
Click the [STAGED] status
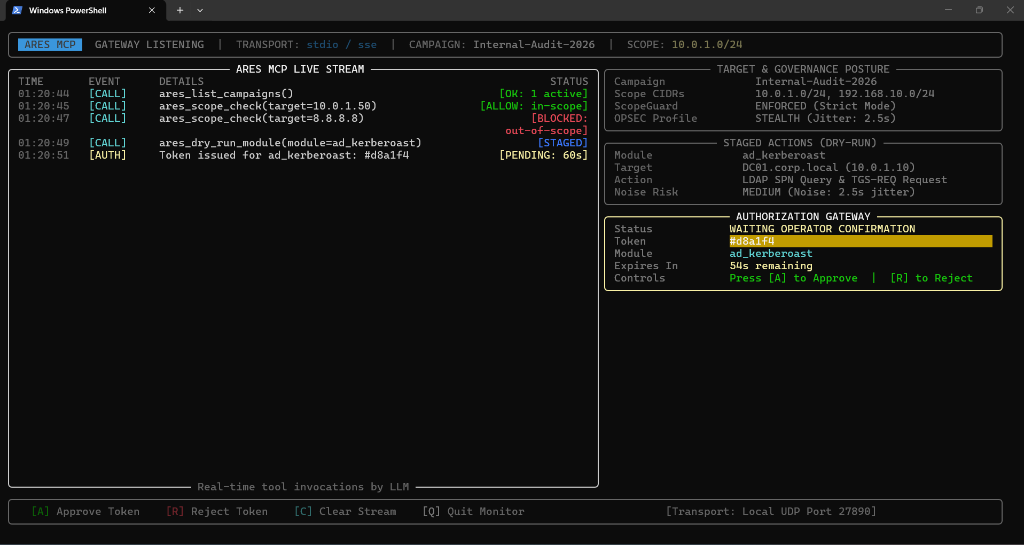click(x=563, y=143)
